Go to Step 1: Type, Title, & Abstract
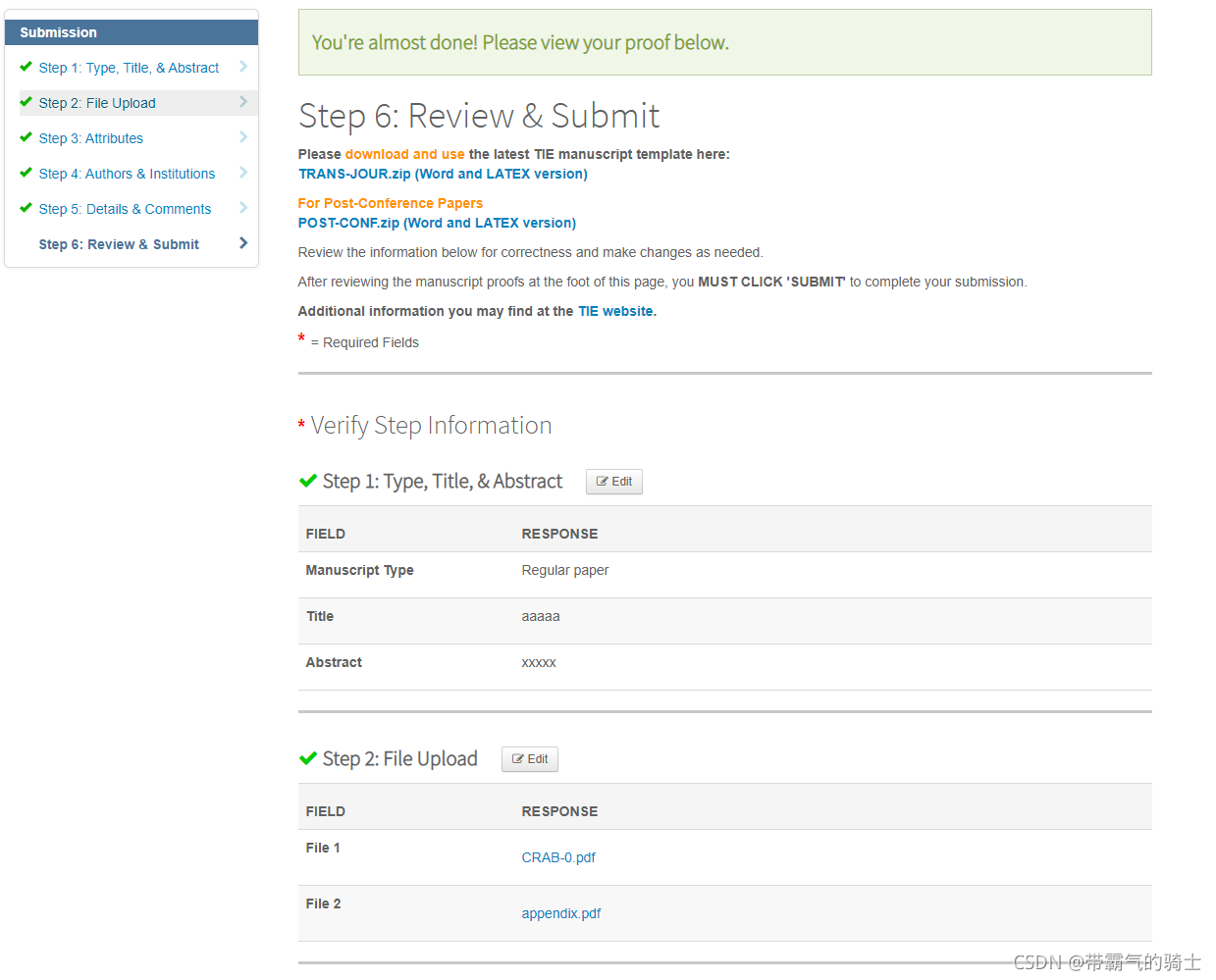This screenshot has width=1216, height=980. [x=129, y=68]
